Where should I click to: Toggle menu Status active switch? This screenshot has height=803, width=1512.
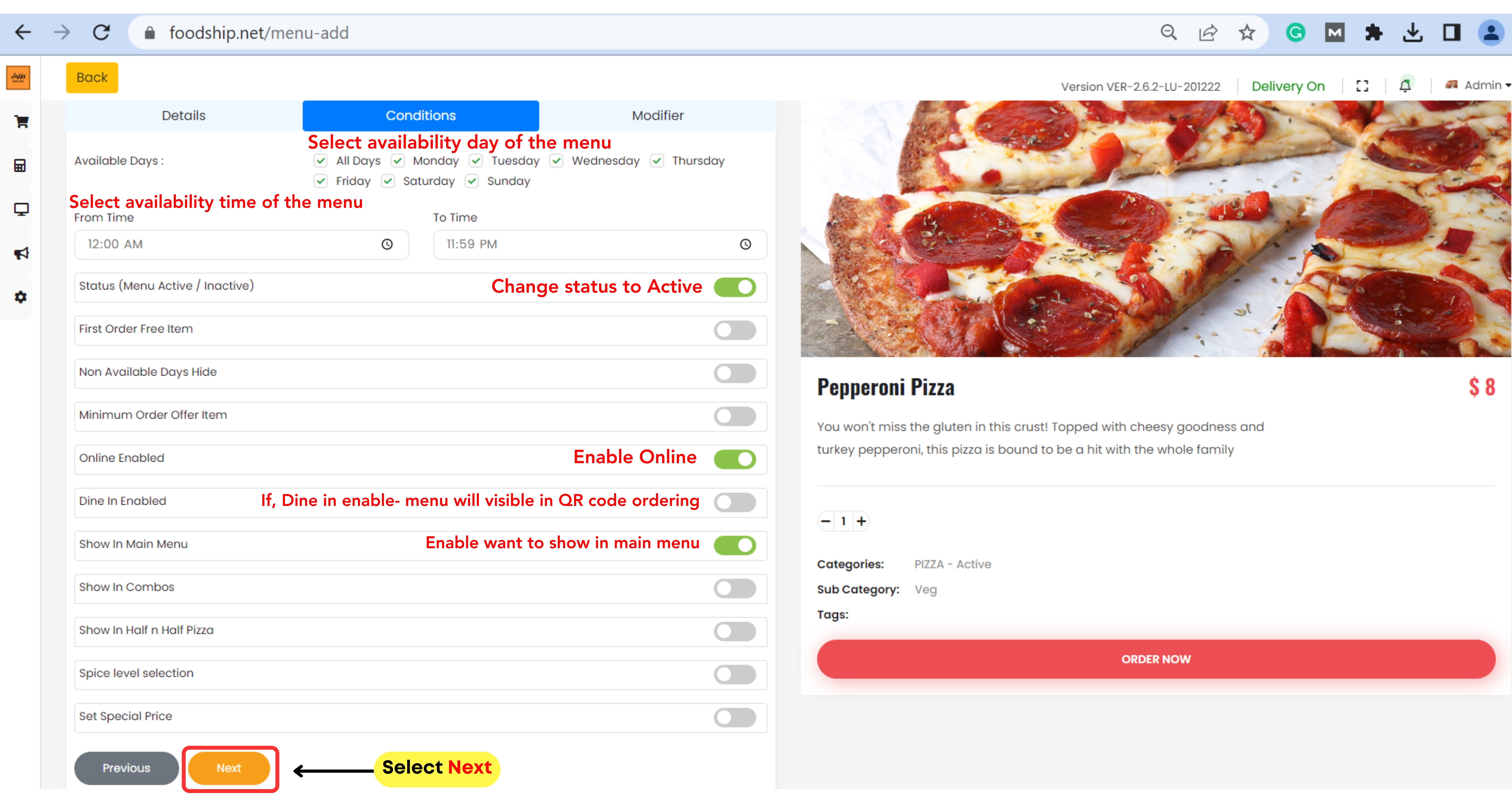tap(735, 288)
